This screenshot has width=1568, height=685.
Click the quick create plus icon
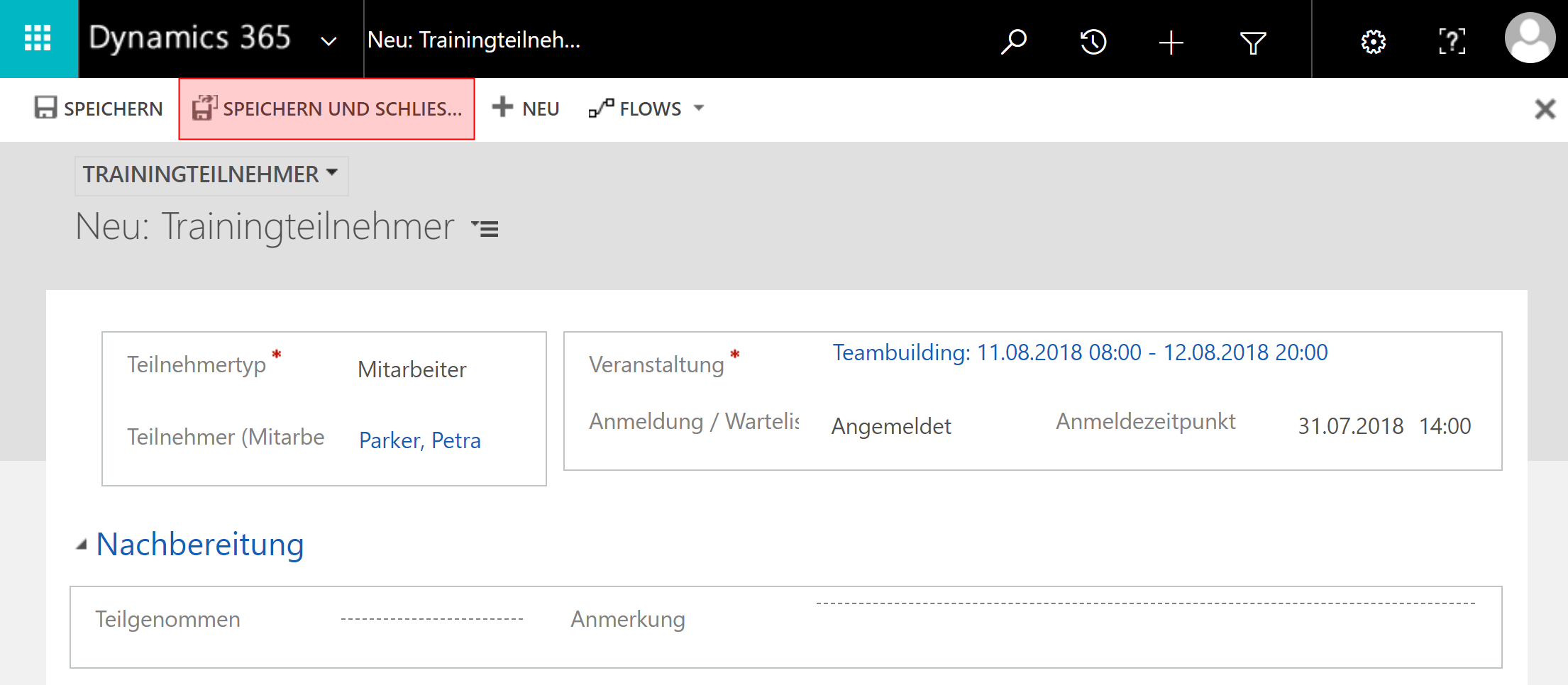coord(1171,43)
